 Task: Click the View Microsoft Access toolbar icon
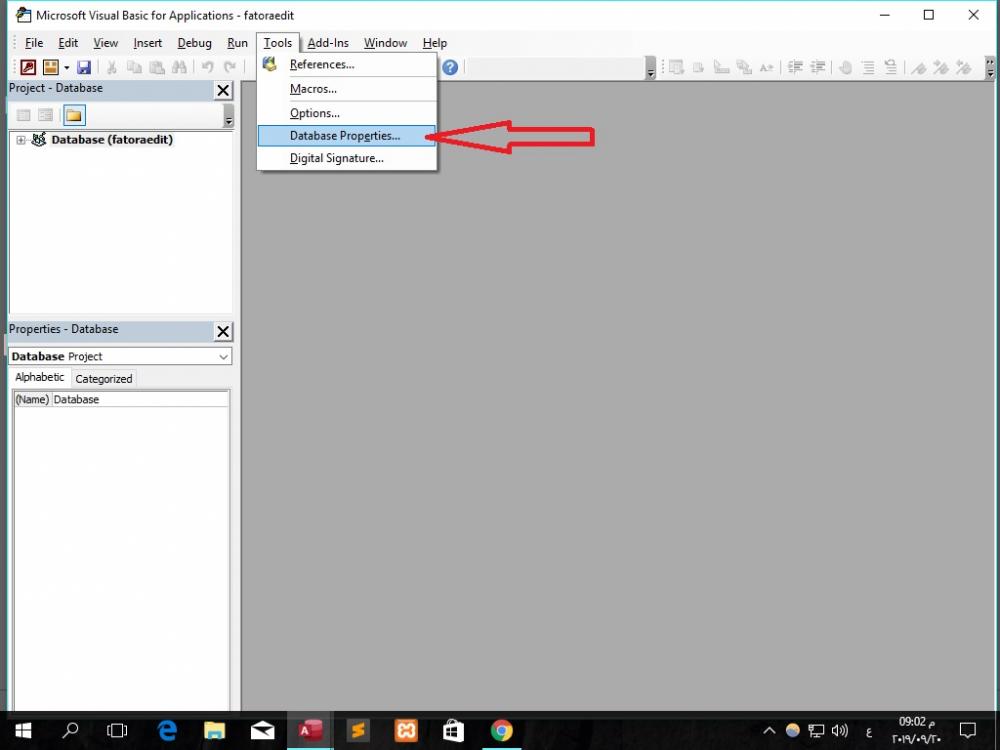pyautogui.click(x=28, y=67)
